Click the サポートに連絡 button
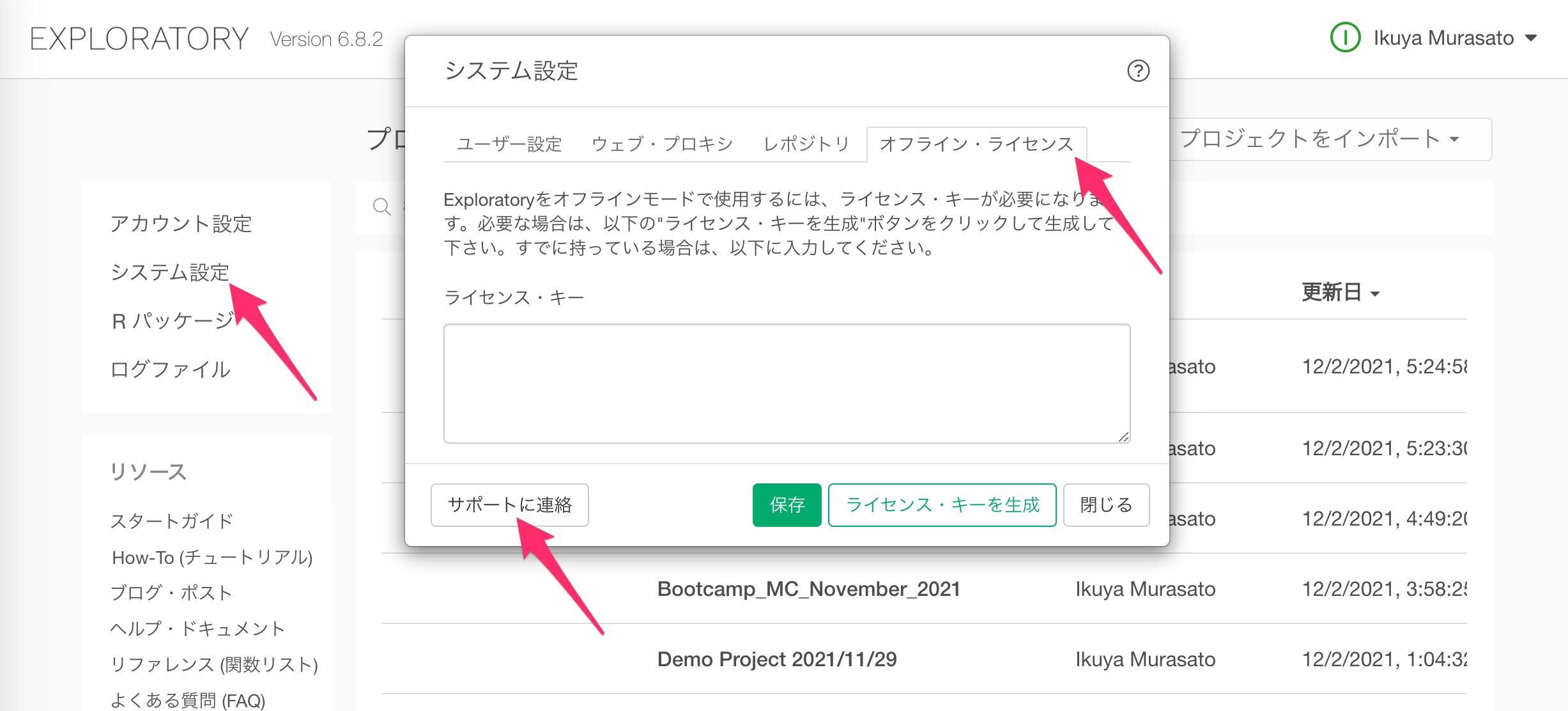 click(x=509, y=505)
